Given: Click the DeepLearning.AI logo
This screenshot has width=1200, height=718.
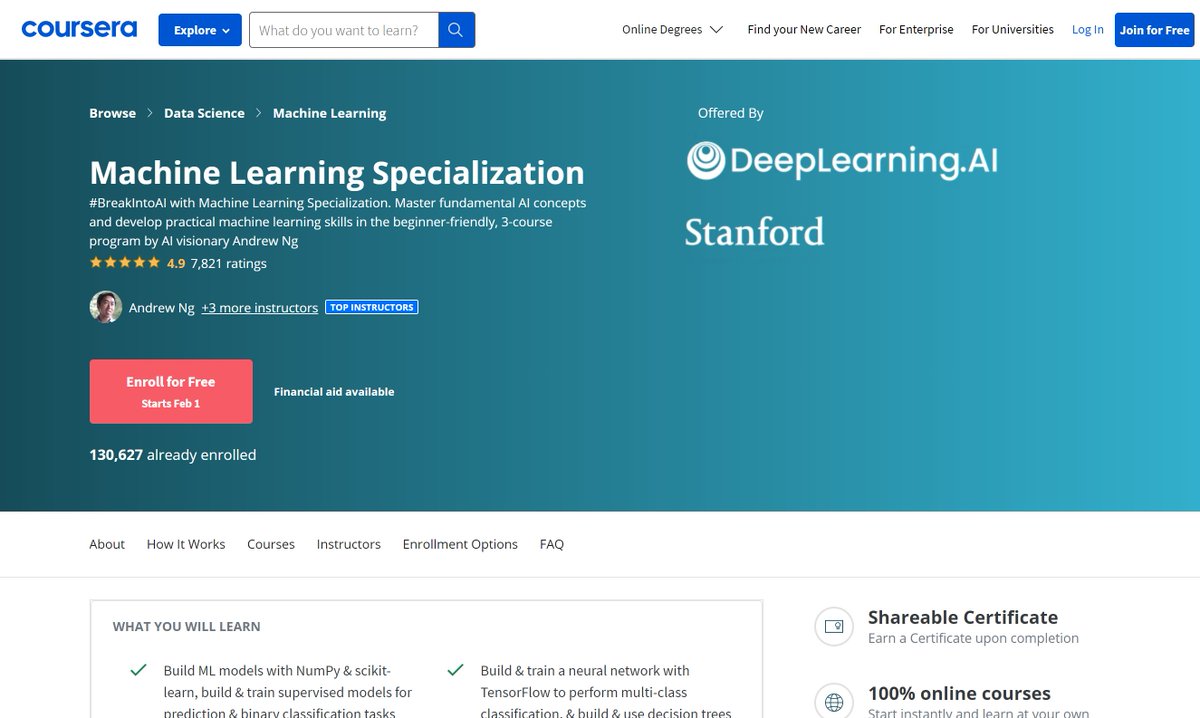Looking at the screenshot, I should (842, 160).
